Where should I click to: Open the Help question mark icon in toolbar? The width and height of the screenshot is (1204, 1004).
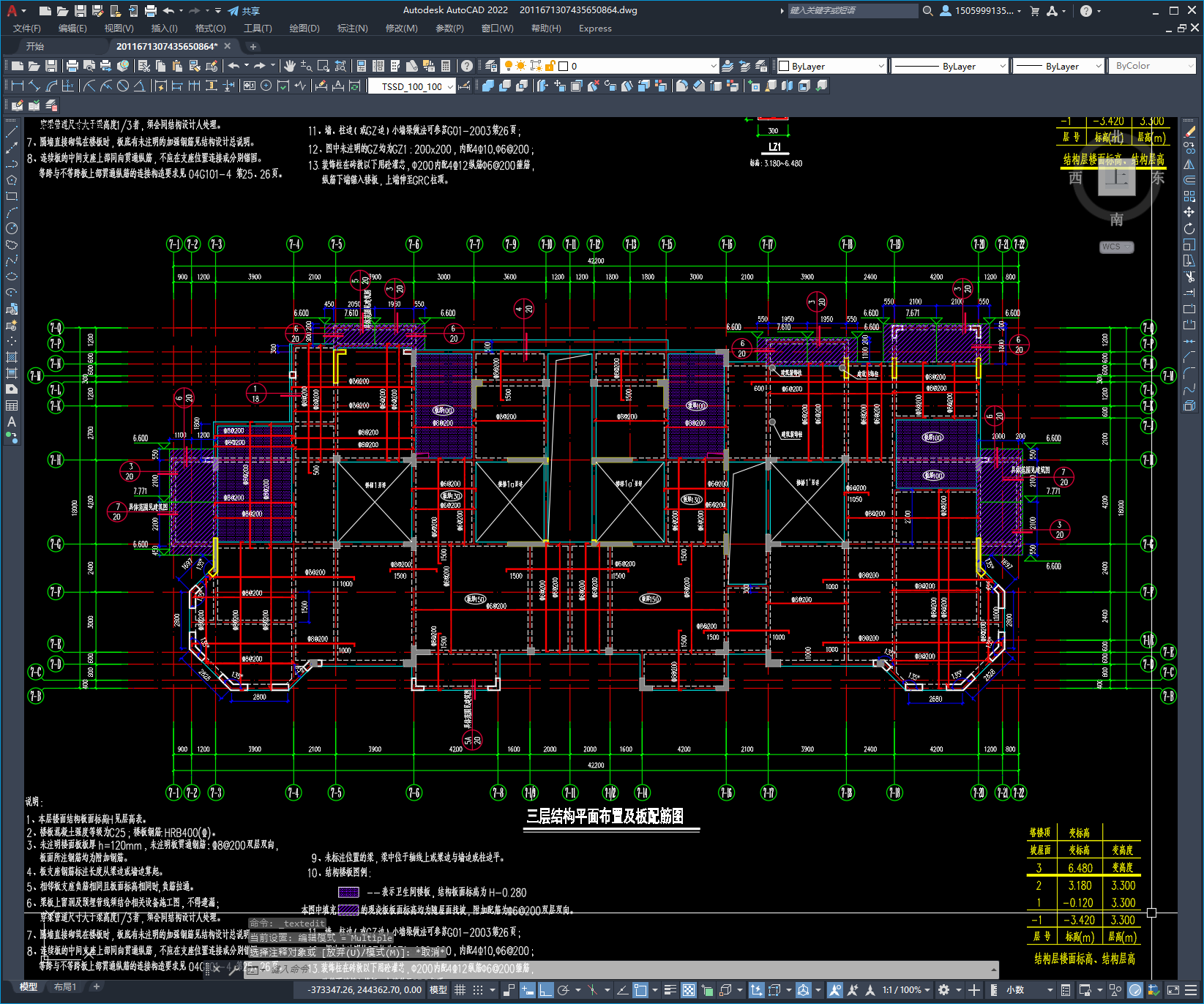[x=467, y=66]
